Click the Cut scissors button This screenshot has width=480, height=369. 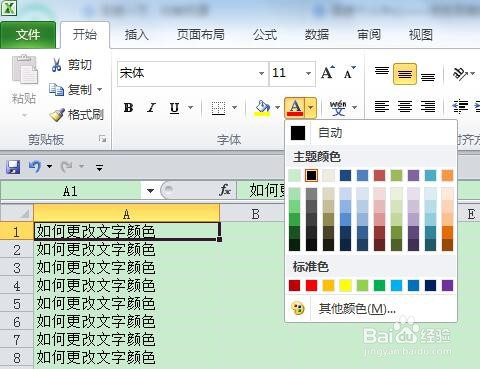click(x=71, y=65)
